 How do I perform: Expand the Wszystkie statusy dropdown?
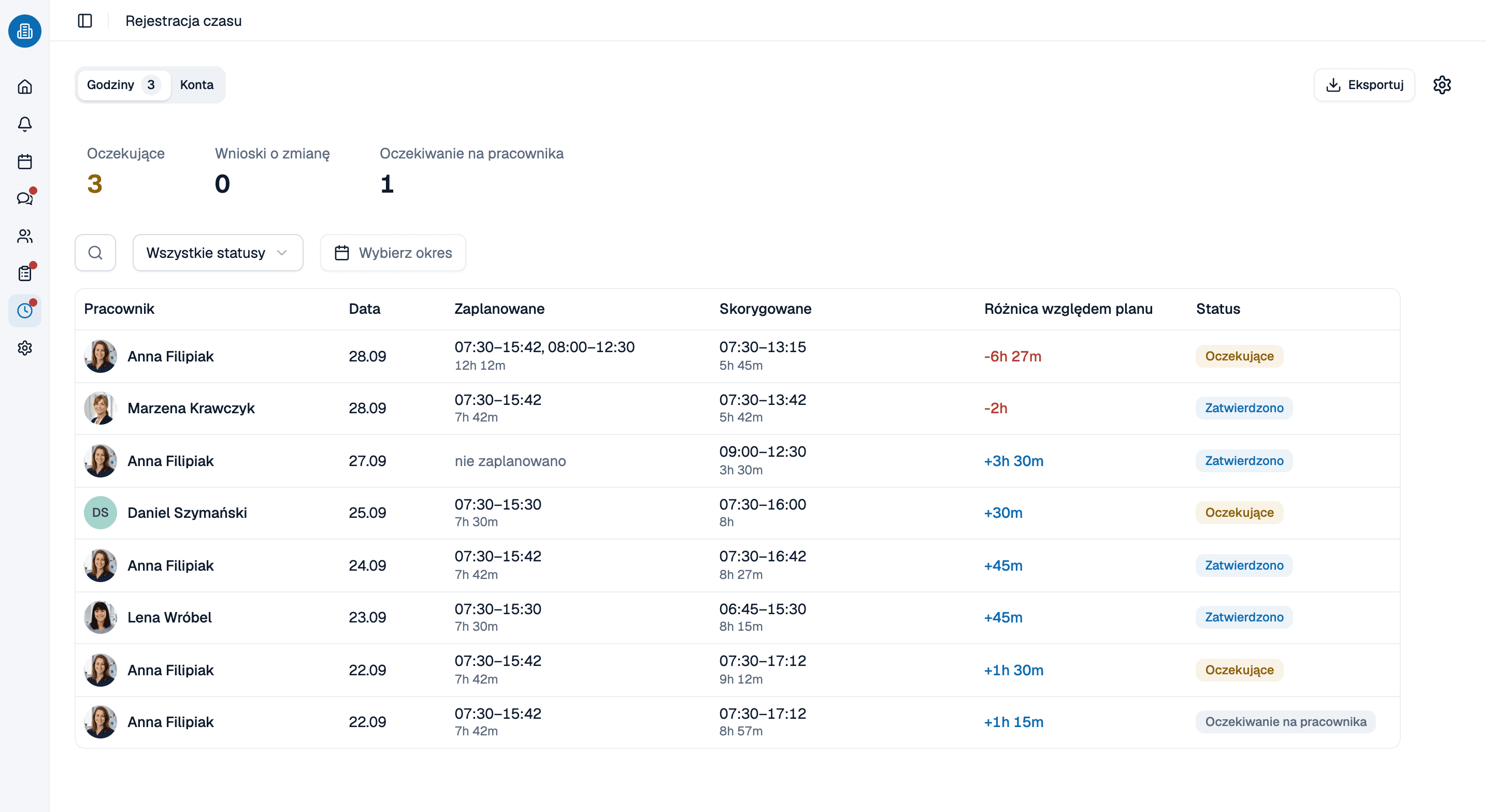tap(218, 253)
